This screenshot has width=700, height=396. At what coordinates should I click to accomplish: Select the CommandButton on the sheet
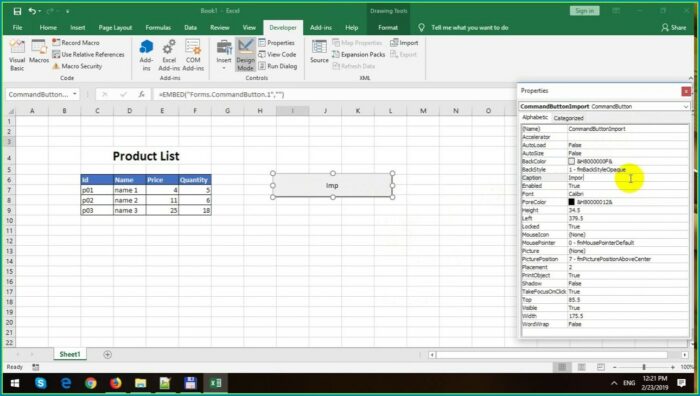(333, 185)
